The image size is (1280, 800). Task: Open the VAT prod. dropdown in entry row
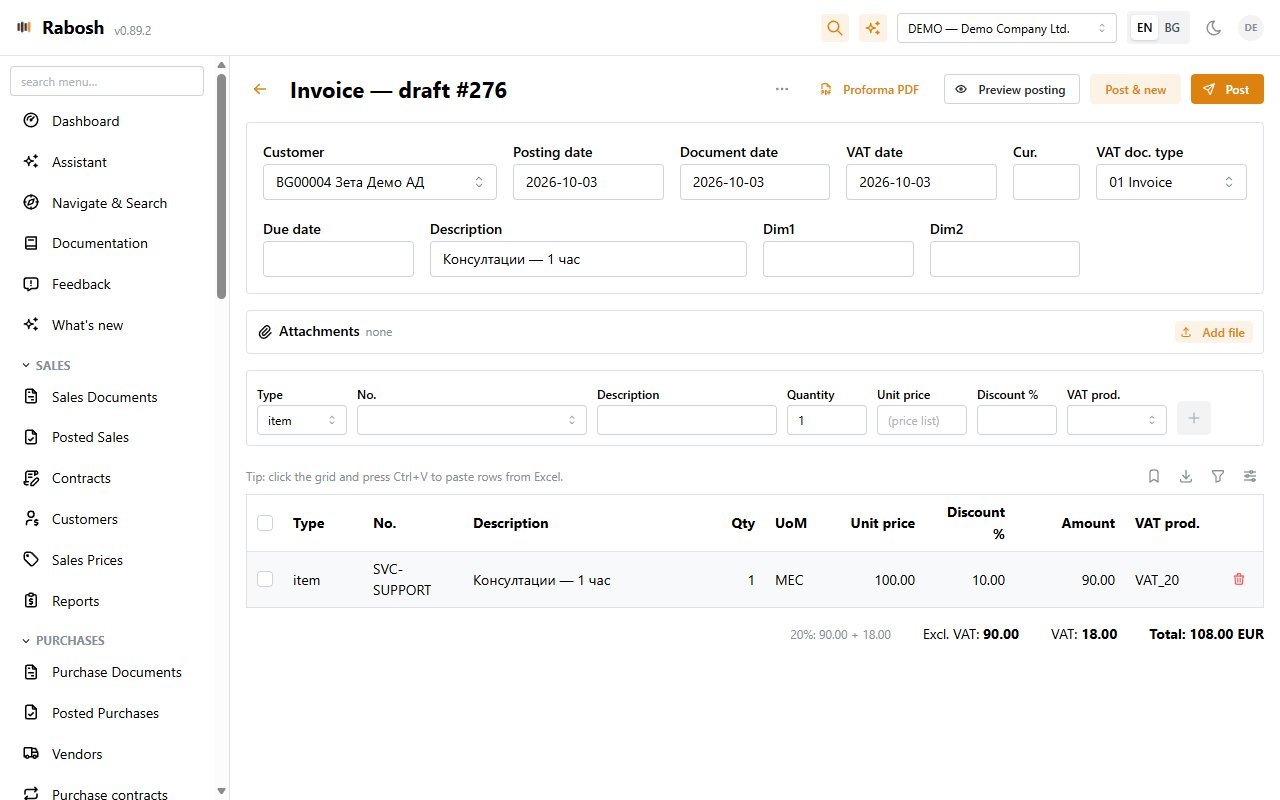[x=1117, y=420]
